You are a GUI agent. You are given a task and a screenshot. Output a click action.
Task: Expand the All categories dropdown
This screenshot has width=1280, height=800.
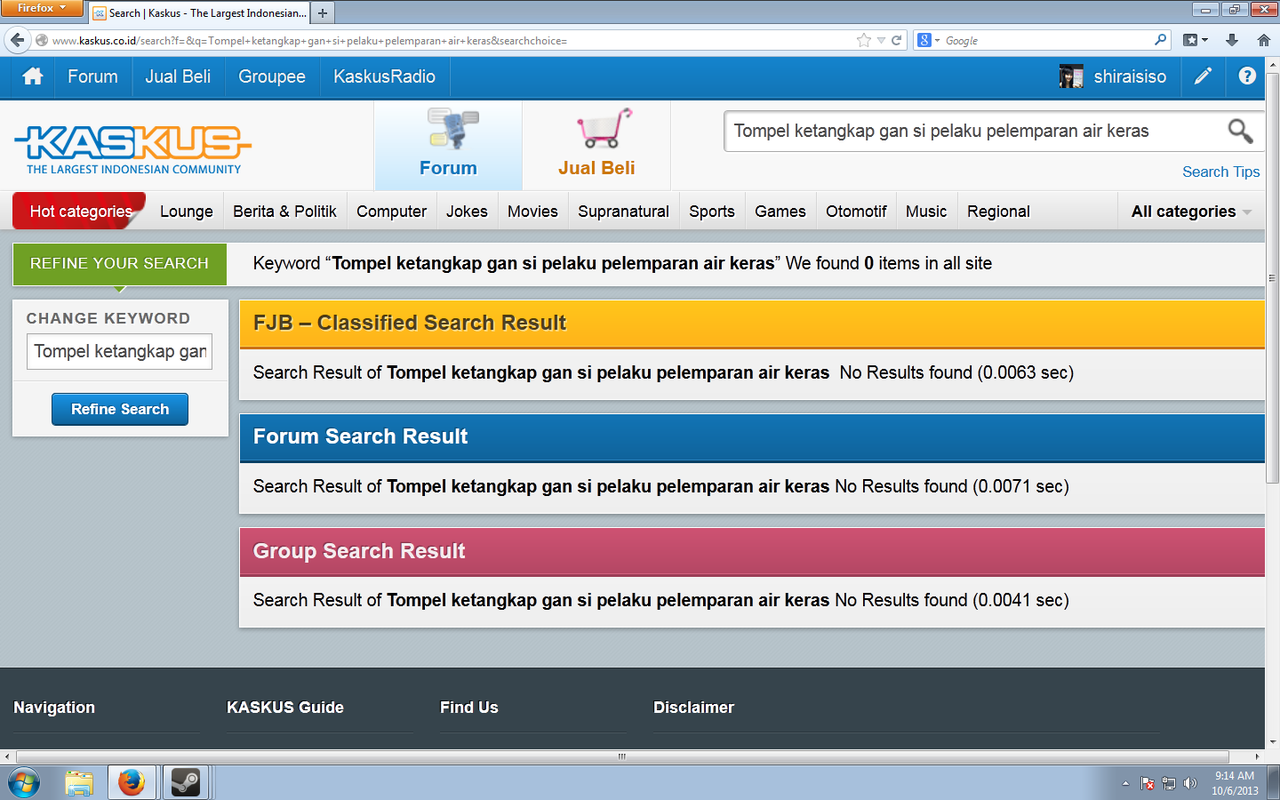[1191, 211]
